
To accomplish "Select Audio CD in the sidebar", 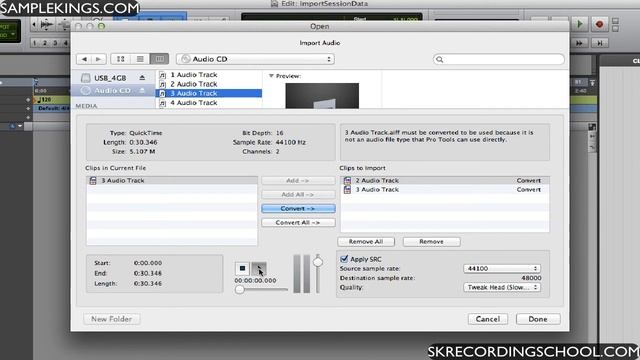I will point(113,90).
